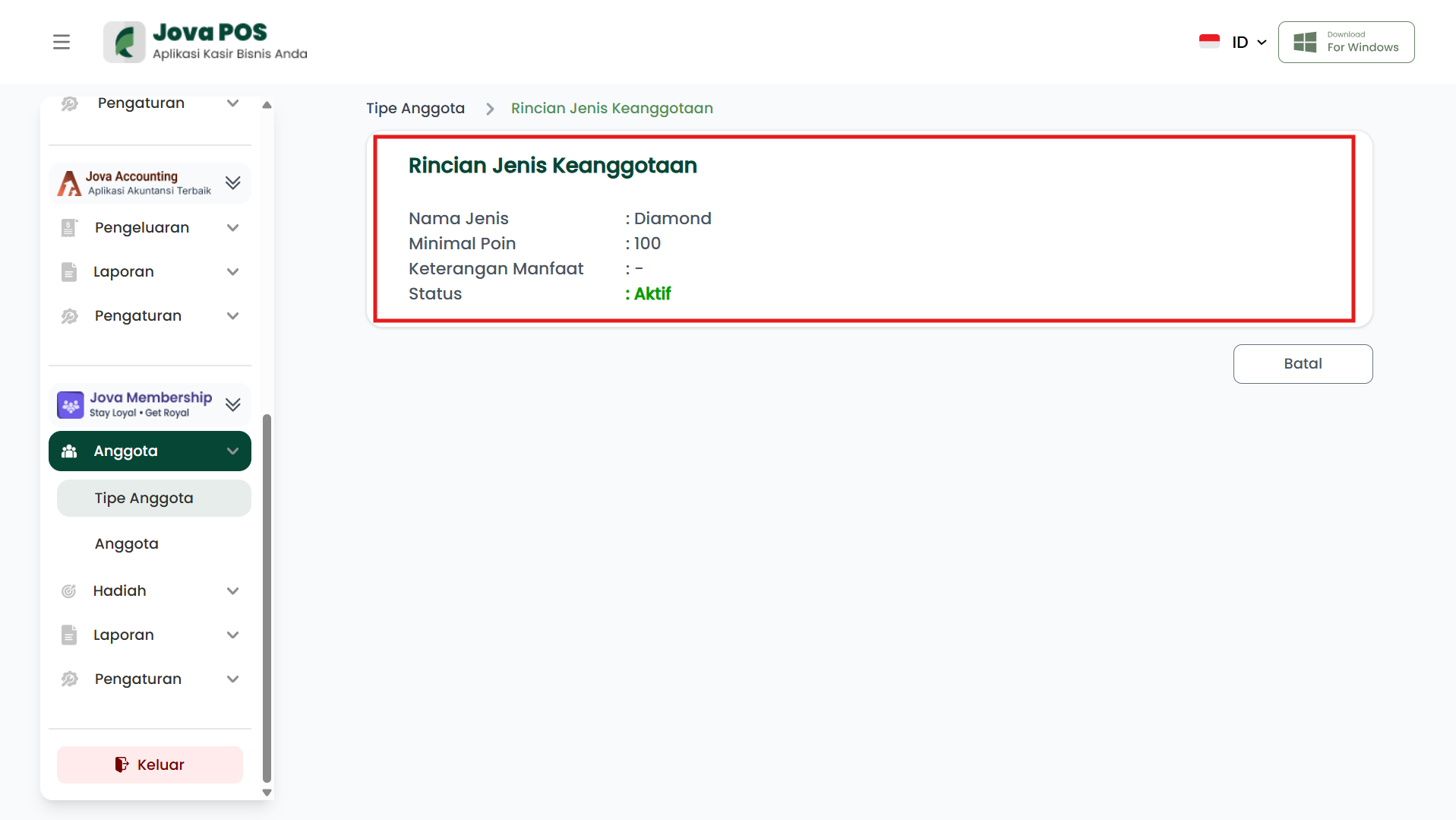The image size is (1456, 820).
Task: Click the Jova Accounting logo icon
Action: click(69, 183)
